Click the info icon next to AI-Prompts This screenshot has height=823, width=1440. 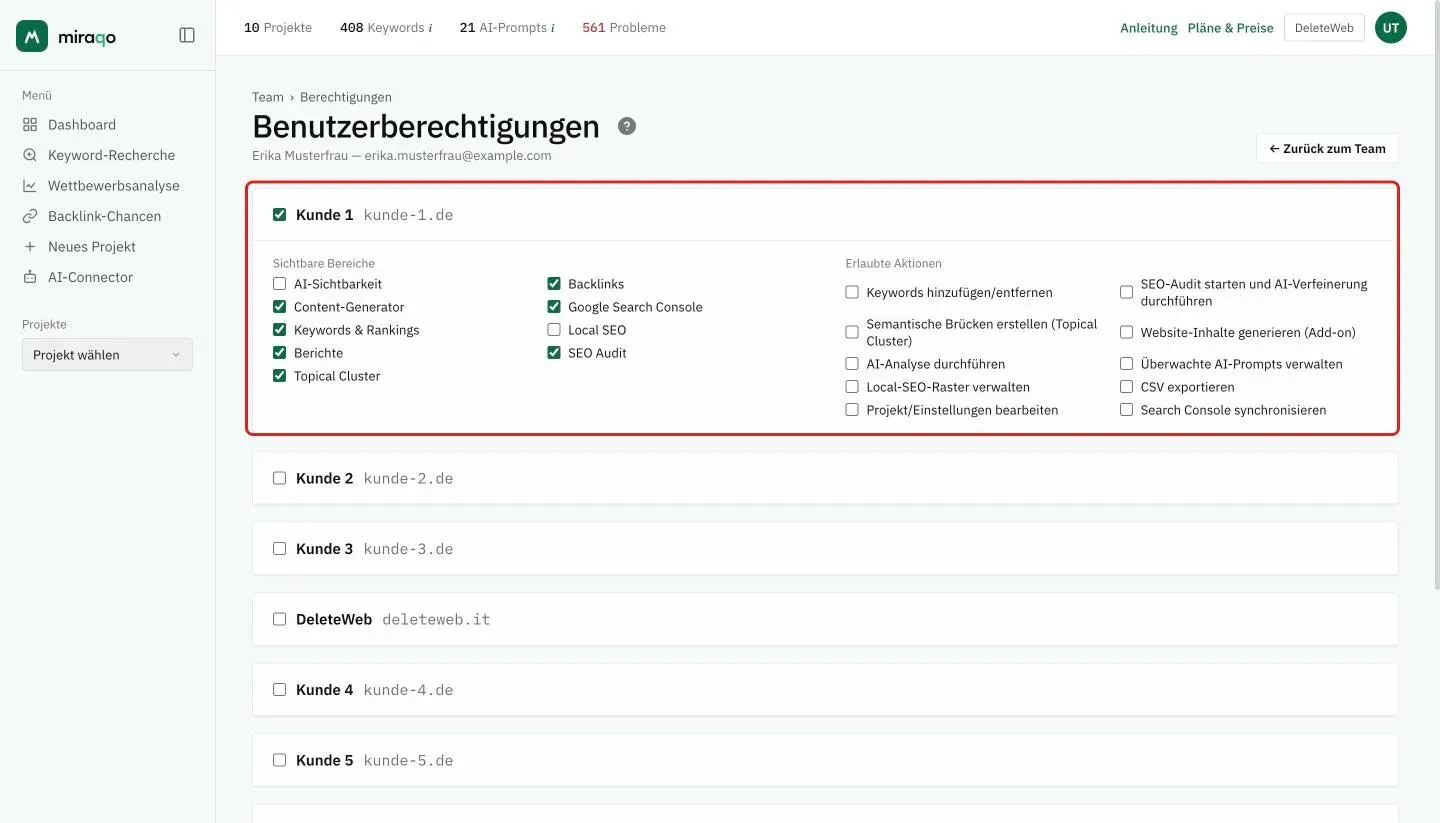(x=552, y=28)
